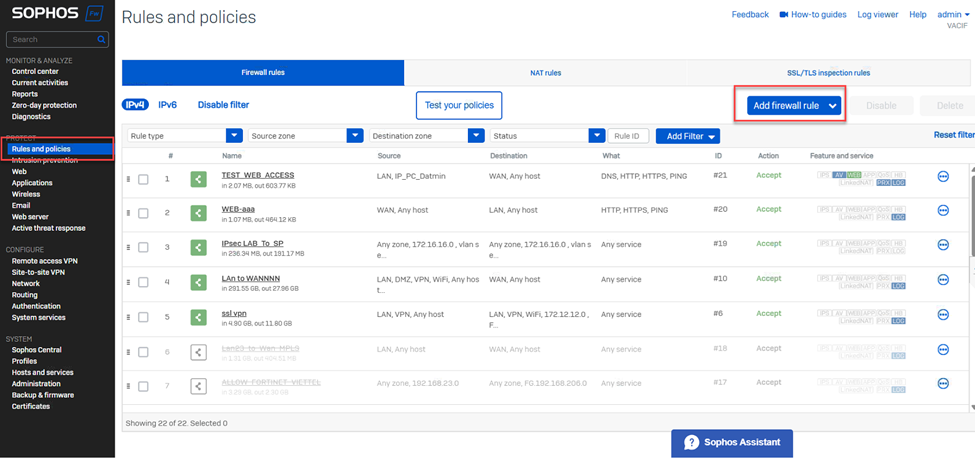Open more options for rule #21

click(x=943, y=178)
